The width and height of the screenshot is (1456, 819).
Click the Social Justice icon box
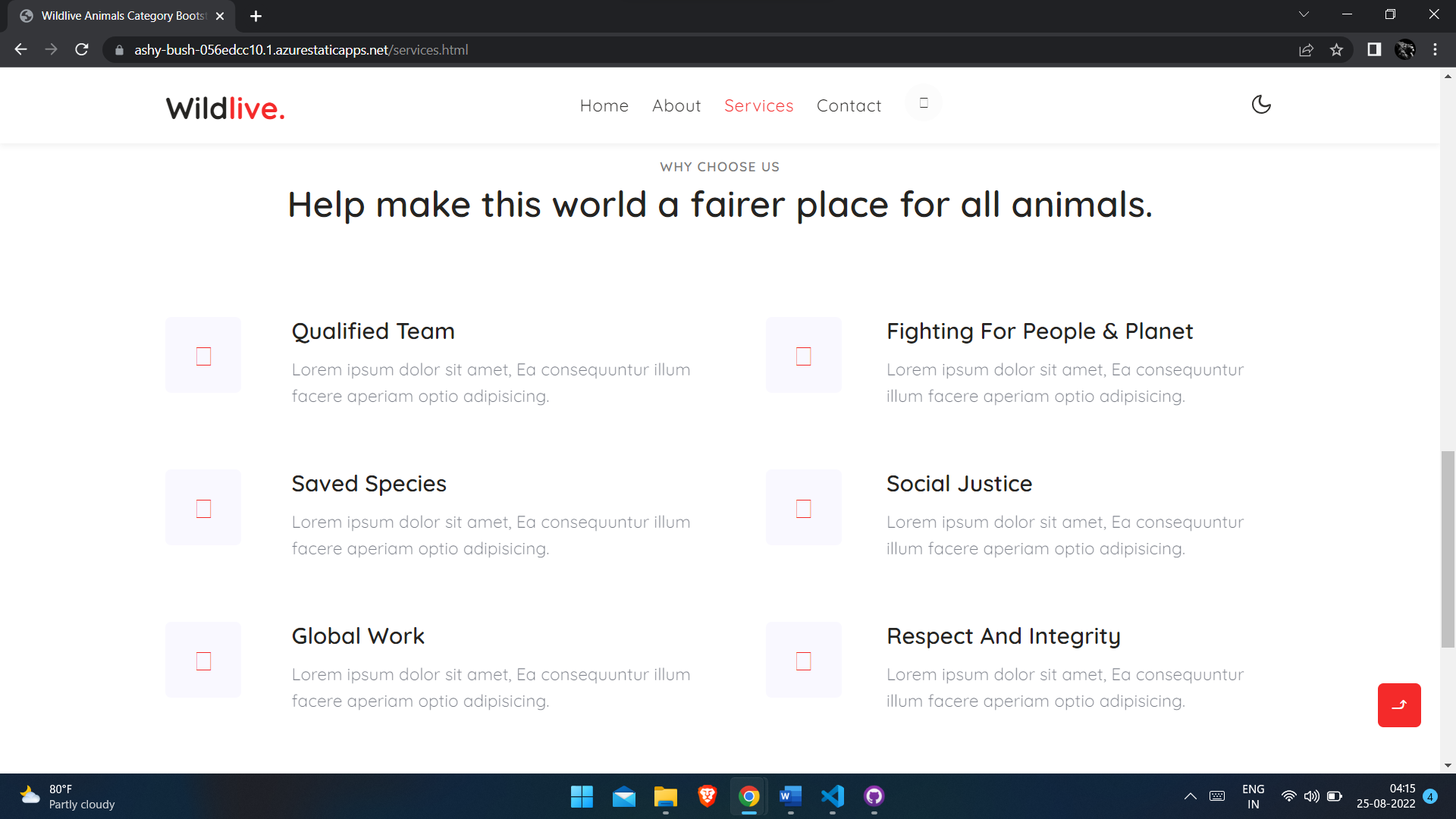(804, 507)
